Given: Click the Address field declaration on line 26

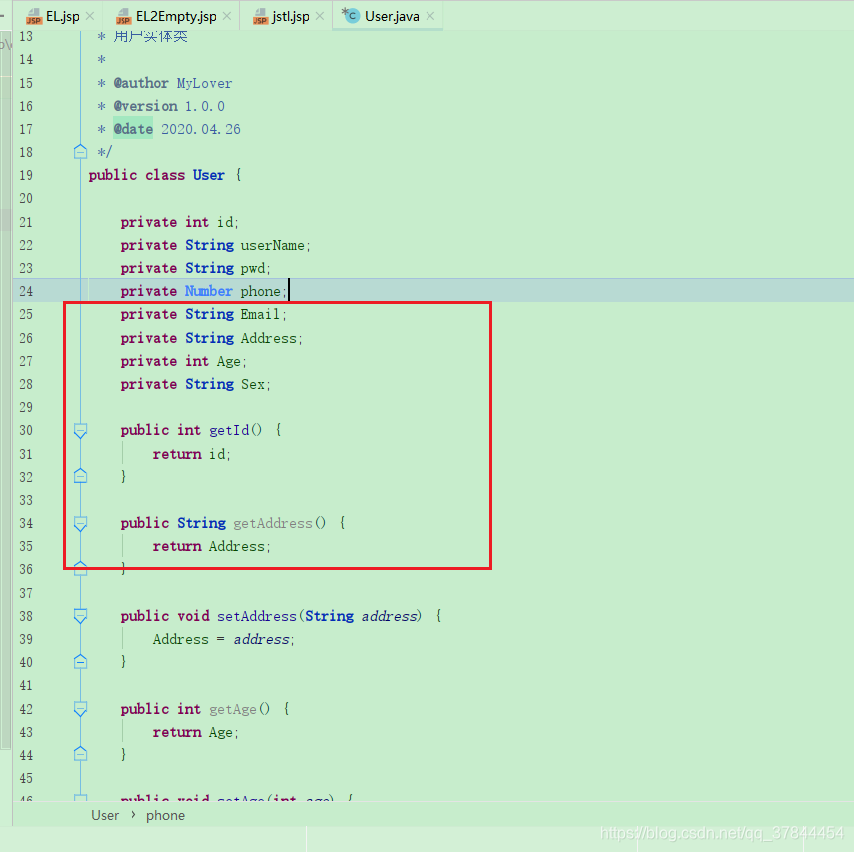Looking at the screenshot, I should tap(269, 338).
